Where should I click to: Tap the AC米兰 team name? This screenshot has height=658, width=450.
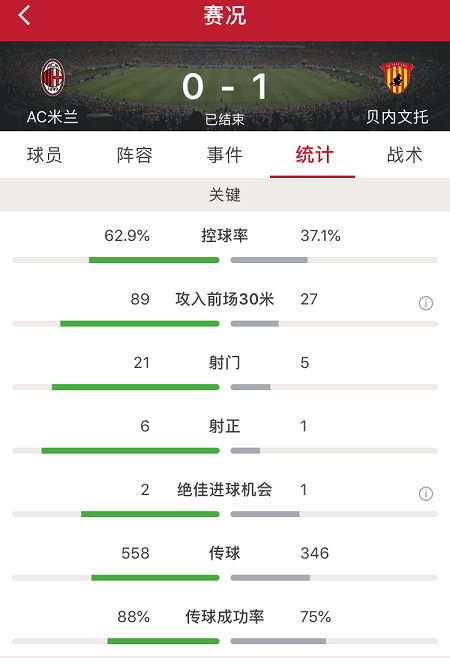[x=52, y=117]
